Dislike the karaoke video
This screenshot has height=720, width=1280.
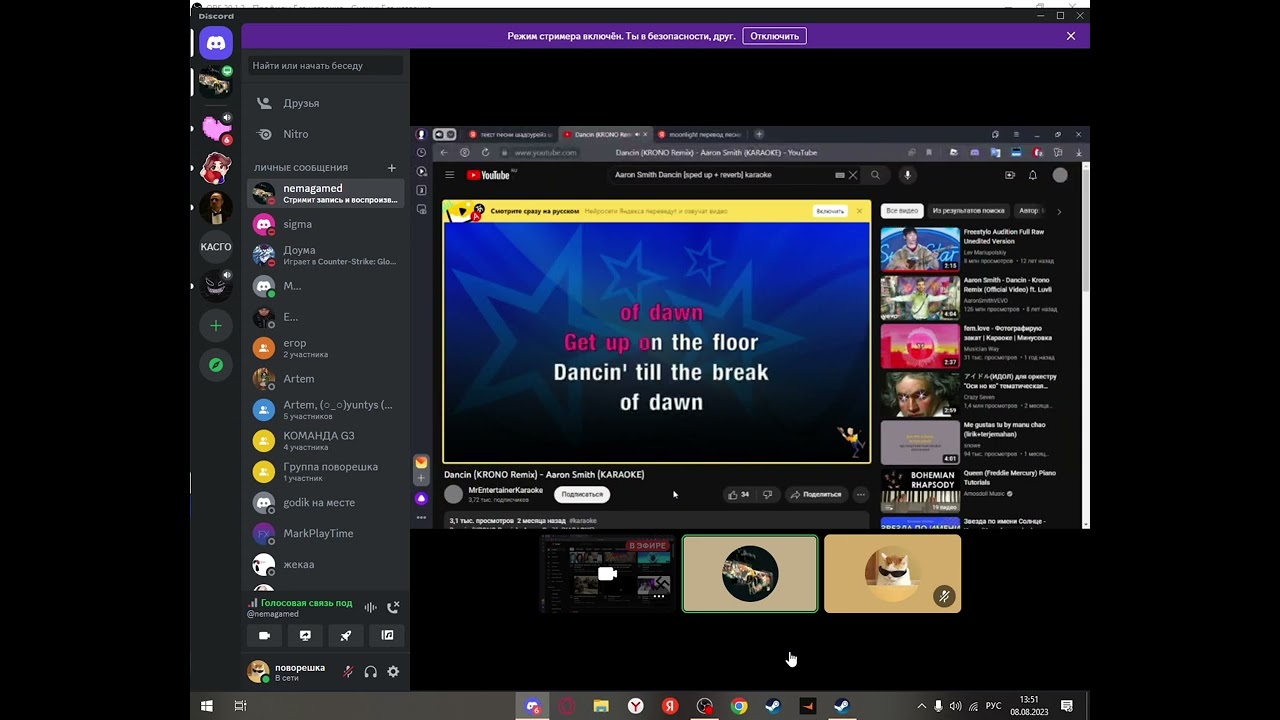pos(767,494)
